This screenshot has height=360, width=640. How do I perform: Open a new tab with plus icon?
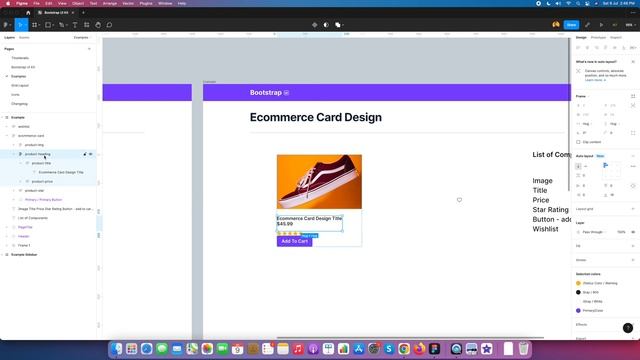pos(83,13)
